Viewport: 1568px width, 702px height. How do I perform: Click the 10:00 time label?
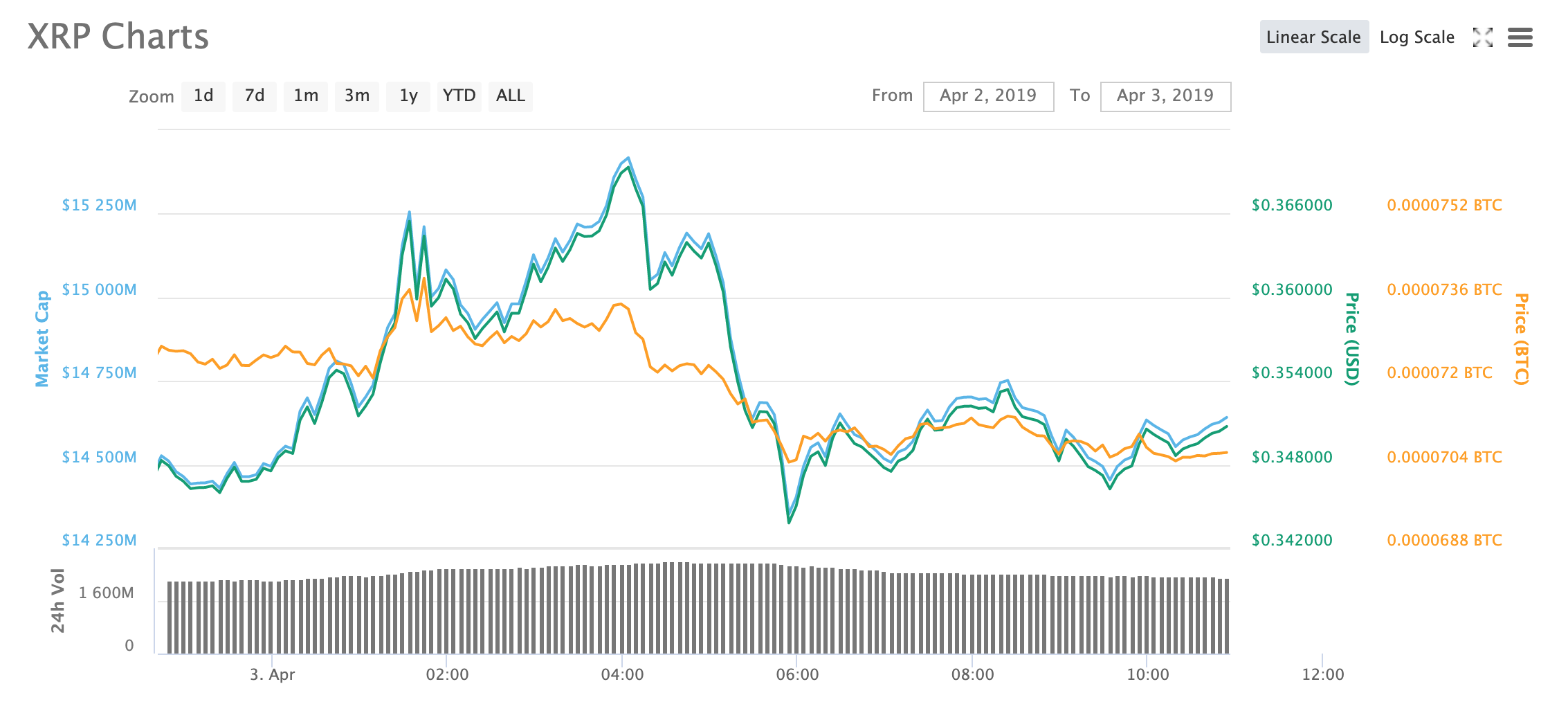(x=1147, y=674)
